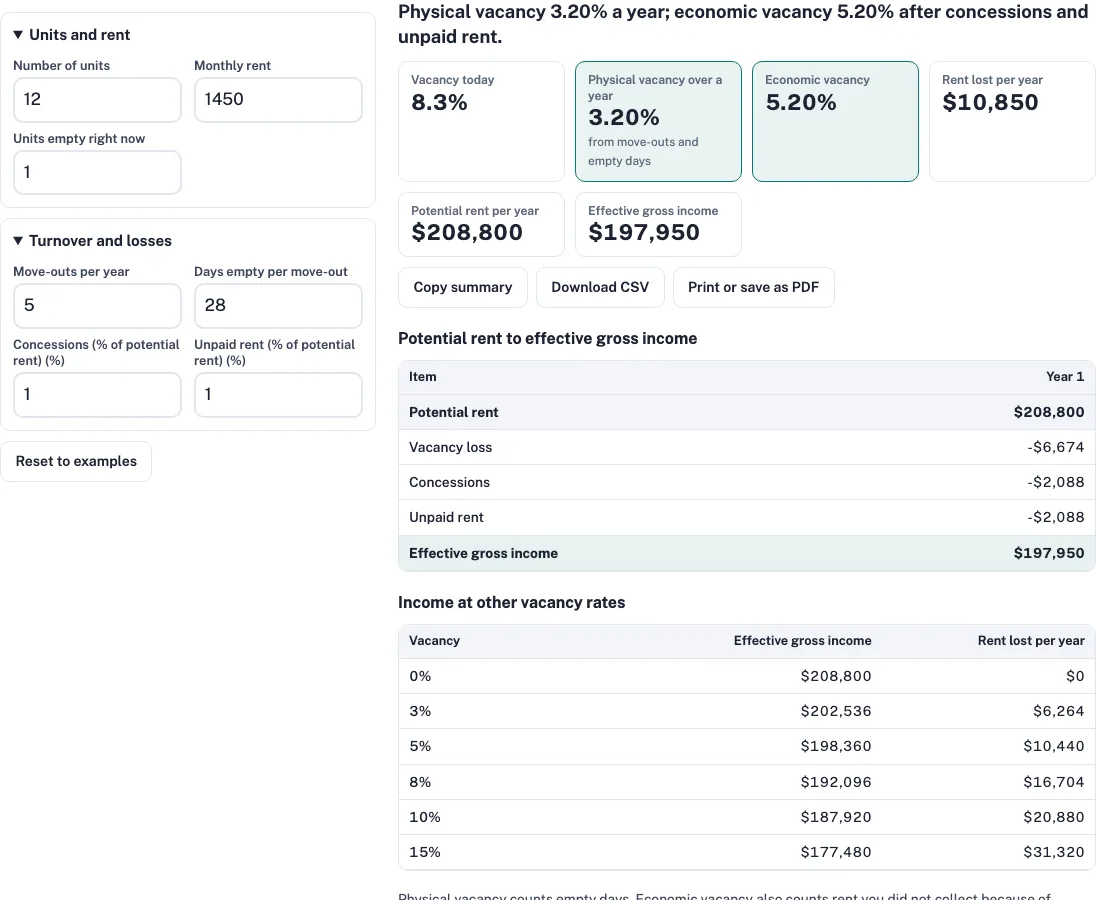Click the Rent lost per year column header
This screenshot has width=1096, height=900.
pyautogui.click(x=1031, y=641)
